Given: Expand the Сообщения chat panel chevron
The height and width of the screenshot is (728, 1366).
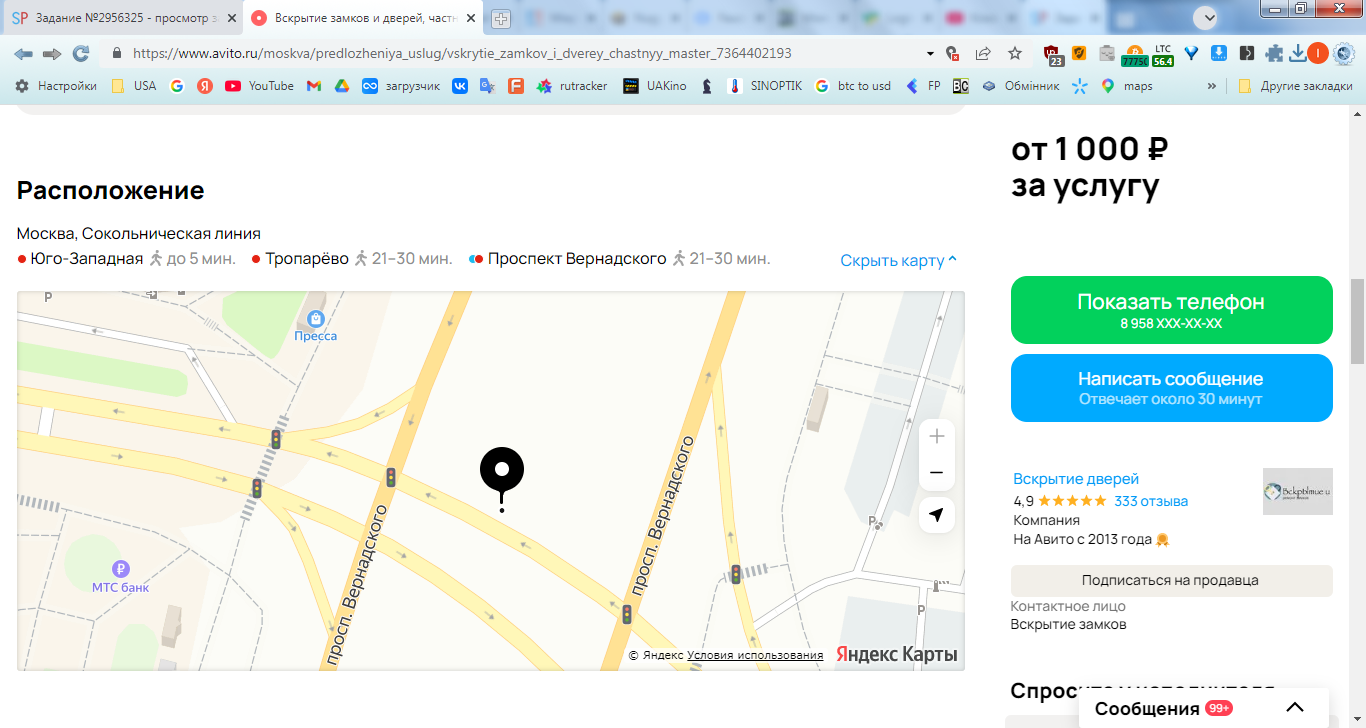Looking at the screenshot, I should coord(1295,708).
